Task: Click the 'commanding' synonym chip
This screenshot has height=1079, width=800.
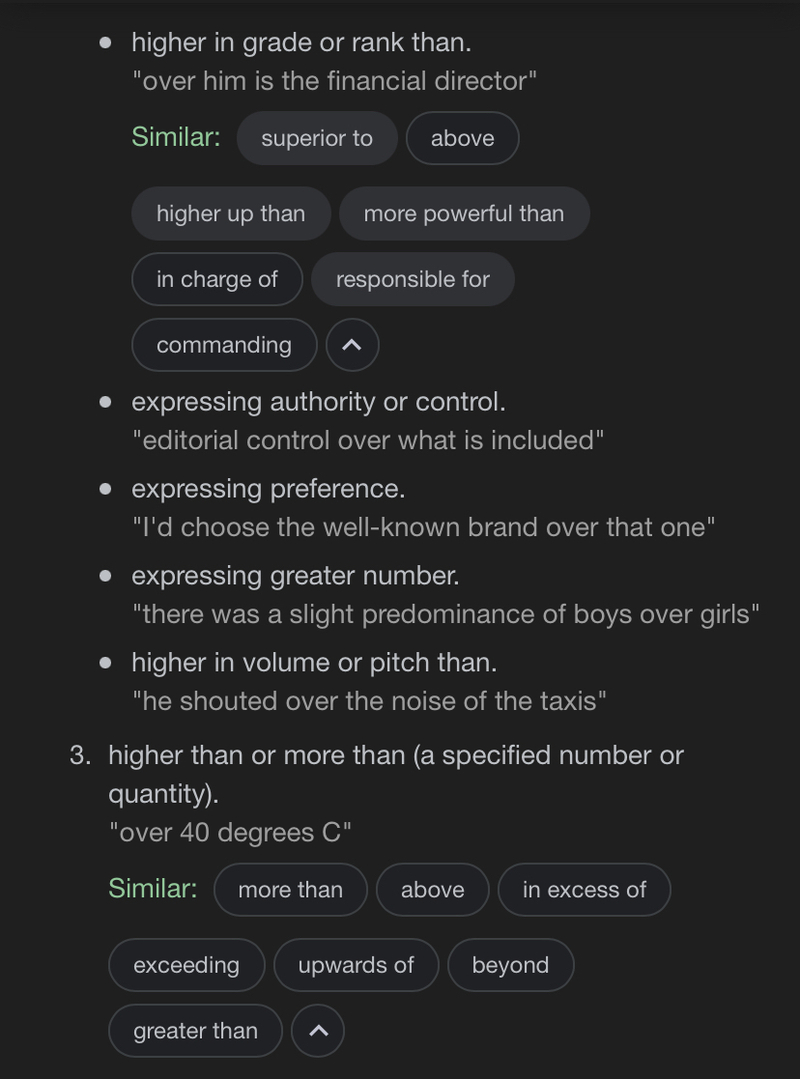Action: (224, 345)
